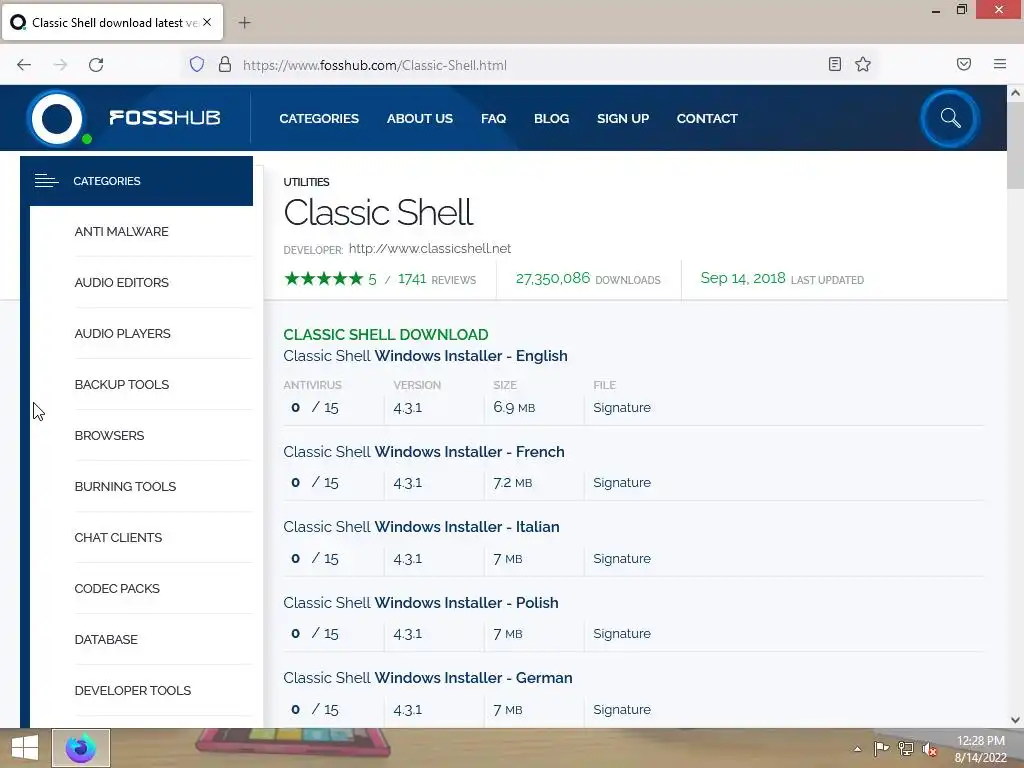The height and width of the screenshot is (768, 1024).
Task: Open the Firefox hamburger menu
Action: tap(1000, 64)
